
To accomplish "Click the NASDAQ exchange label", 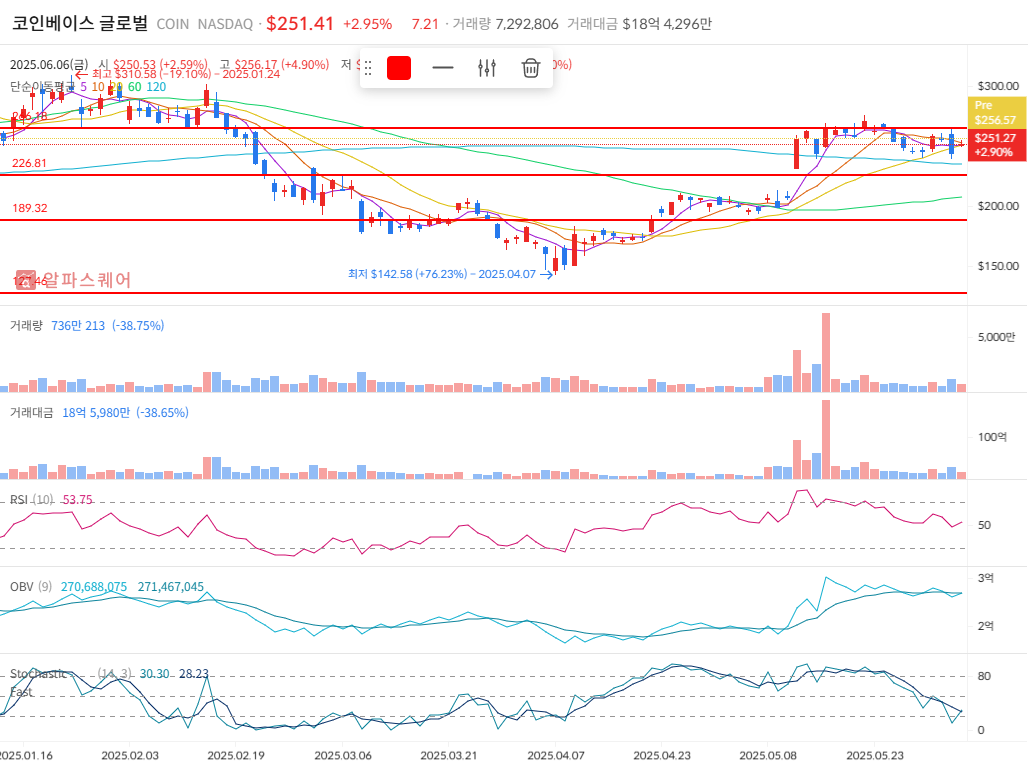I will (x=225, y=24).
